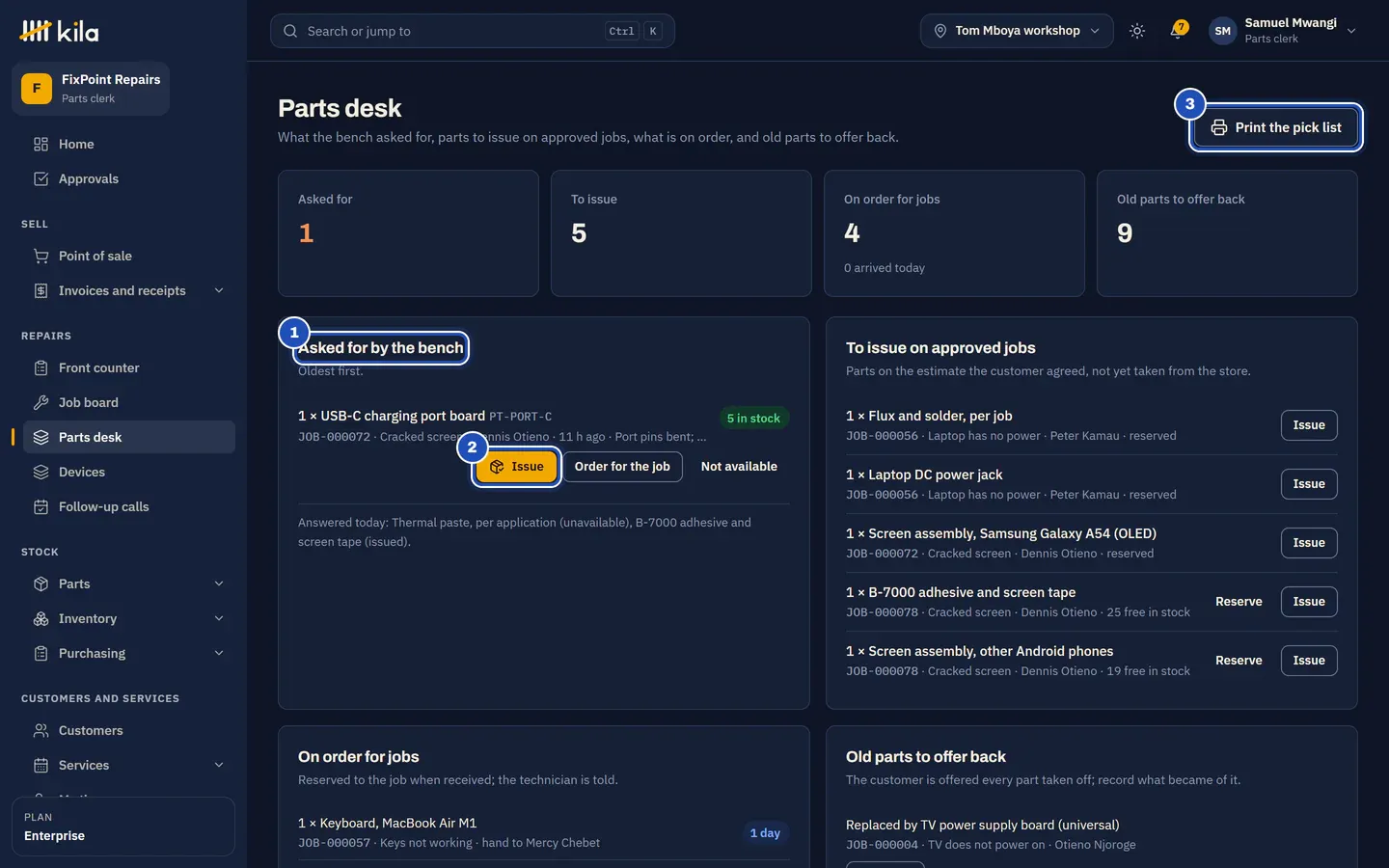Expand Invoices and receipts submenu

(219, 290)
